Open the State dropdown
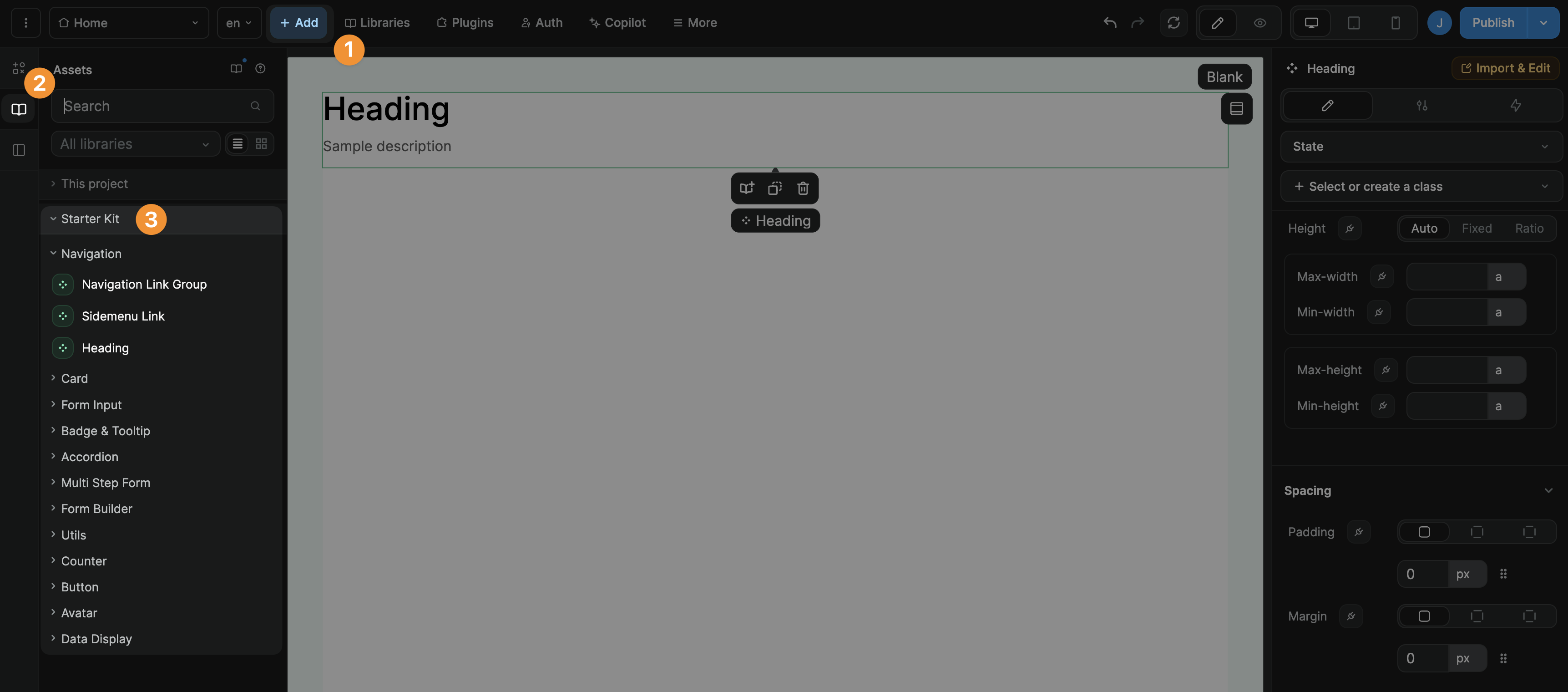1568x692 pixels. click(1421, 146)
